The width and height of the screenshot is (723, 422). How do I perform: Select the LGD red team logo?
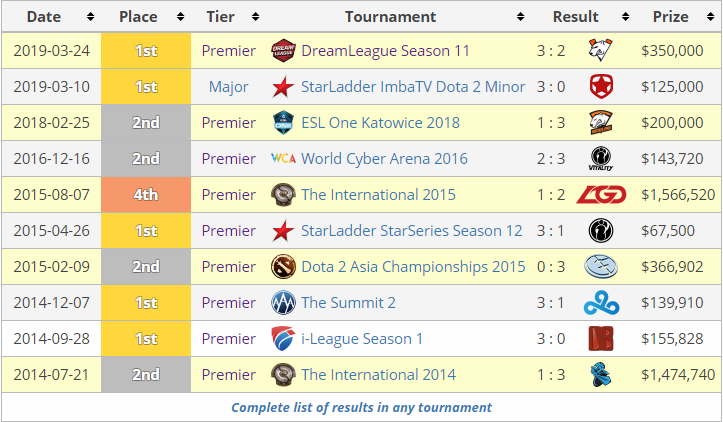pos(601,195)
